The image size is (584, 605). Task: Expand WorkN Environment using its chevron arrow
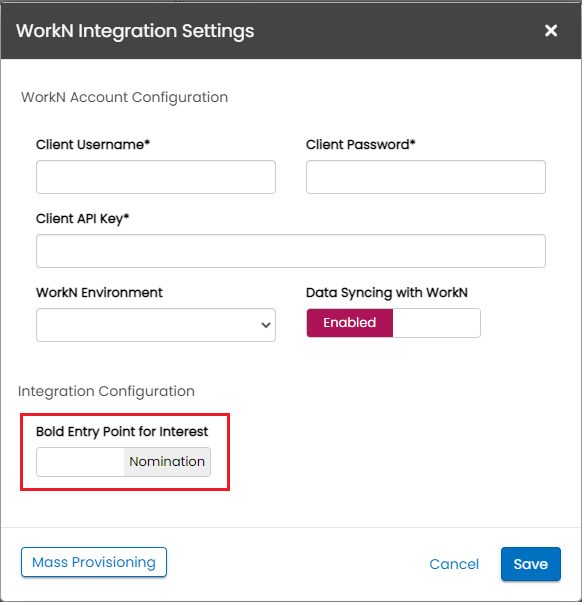click(x=265, y=325)
